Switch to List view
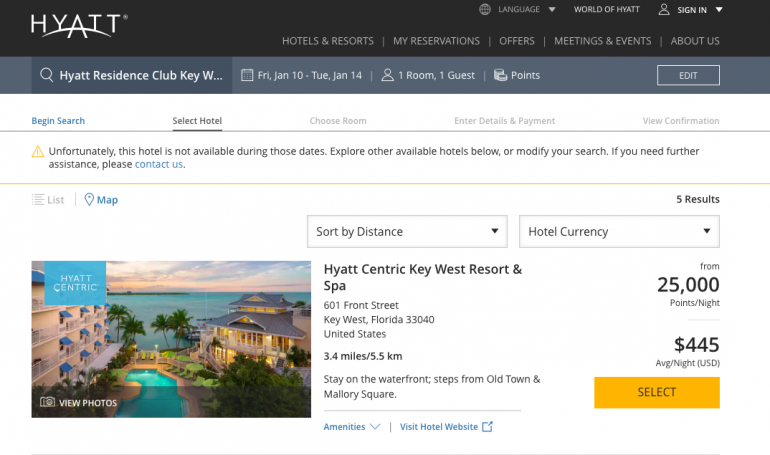 (x=48, y=200)
